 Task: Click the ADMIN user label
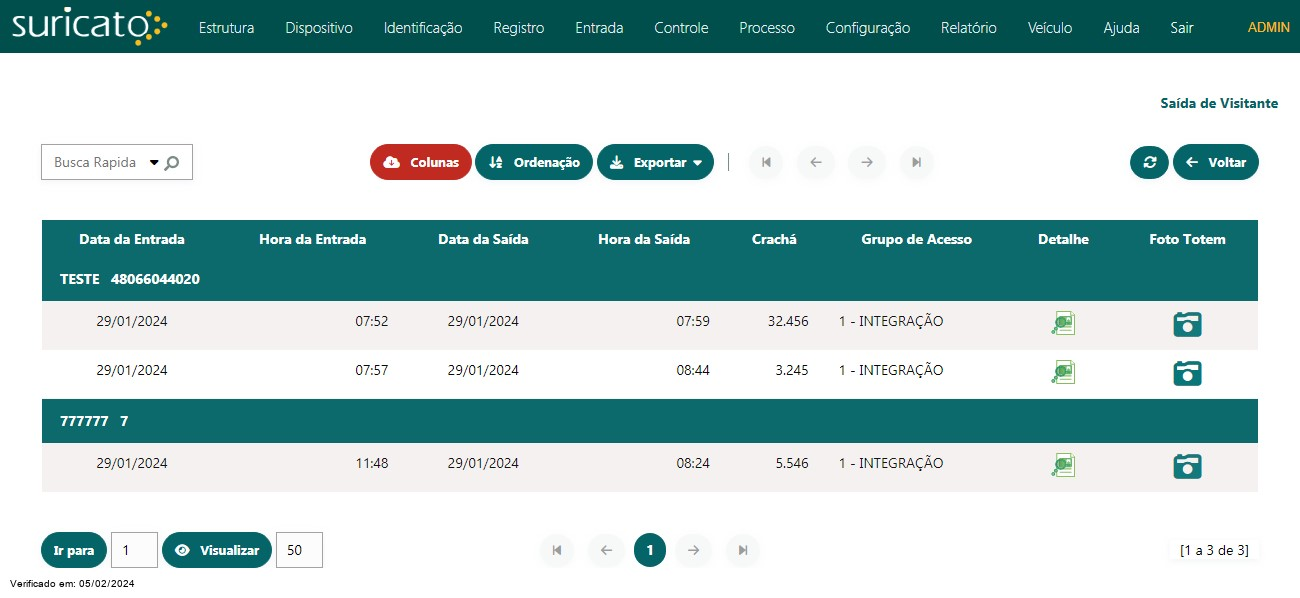1269,28
